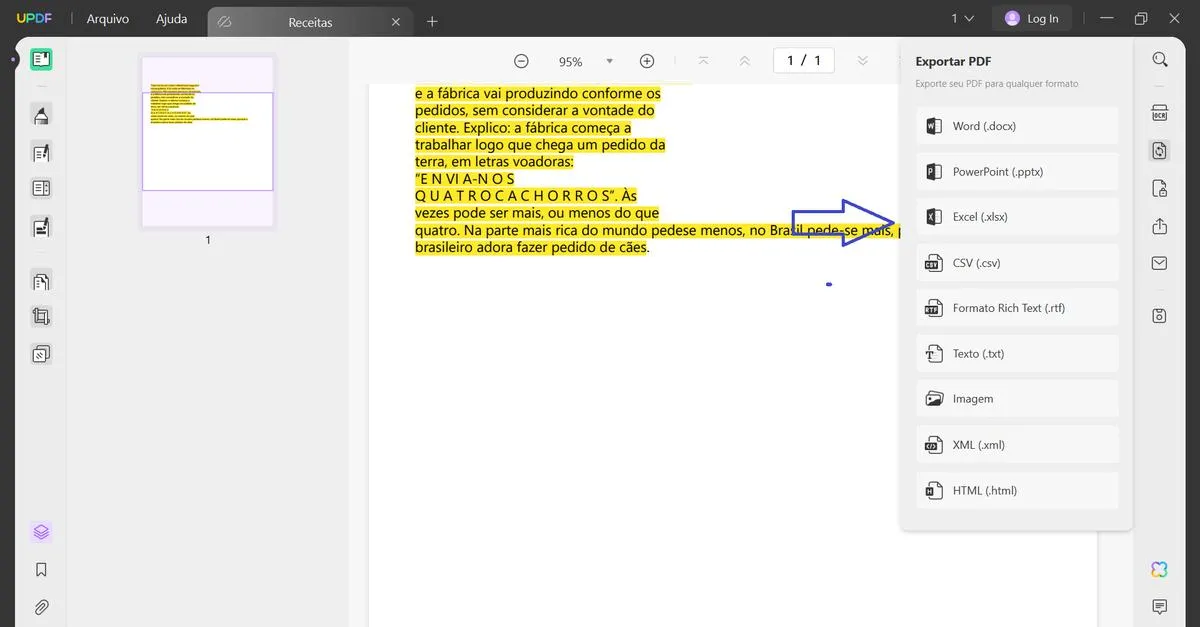Open the zoom level dropdown at 95%

609,61
